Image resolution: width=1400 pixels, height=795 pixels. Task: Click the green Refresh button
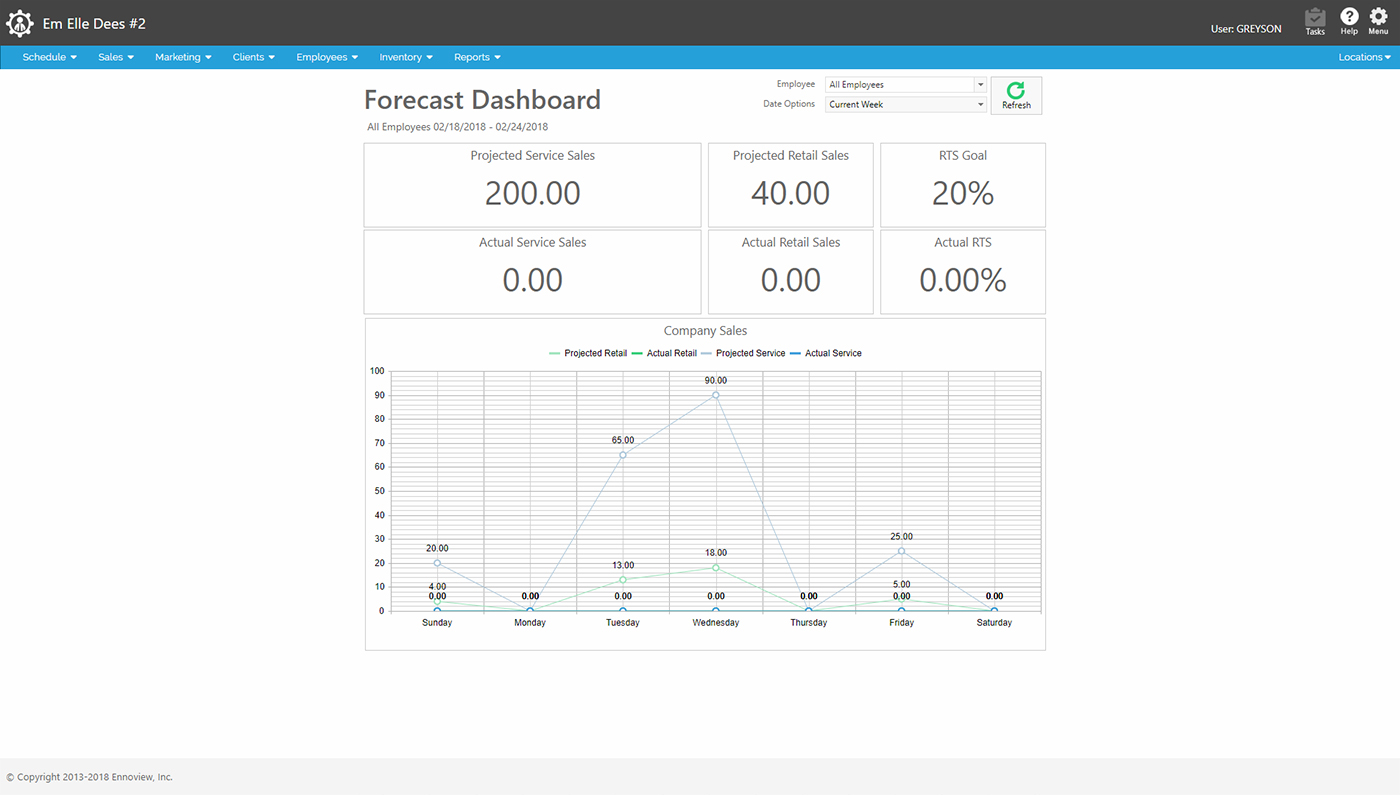click(x=1016, y=95)
